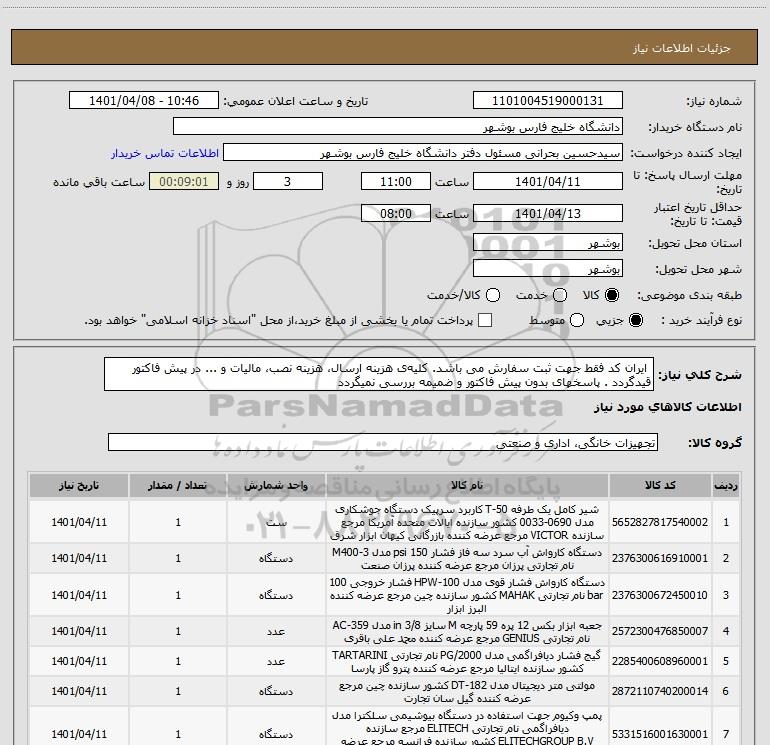
Task: Click the HPW-100 MAHAK carwash item name
Action: [x=467, y=595]
